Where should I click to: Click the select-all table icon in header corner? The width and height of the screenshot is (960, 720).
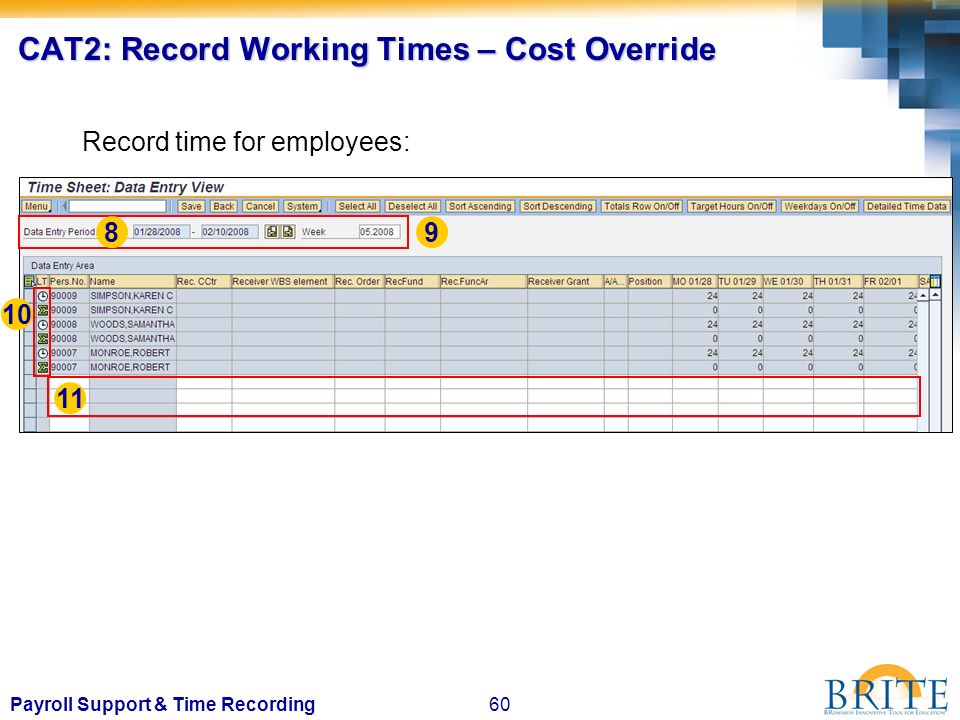[x=29, y=282]
